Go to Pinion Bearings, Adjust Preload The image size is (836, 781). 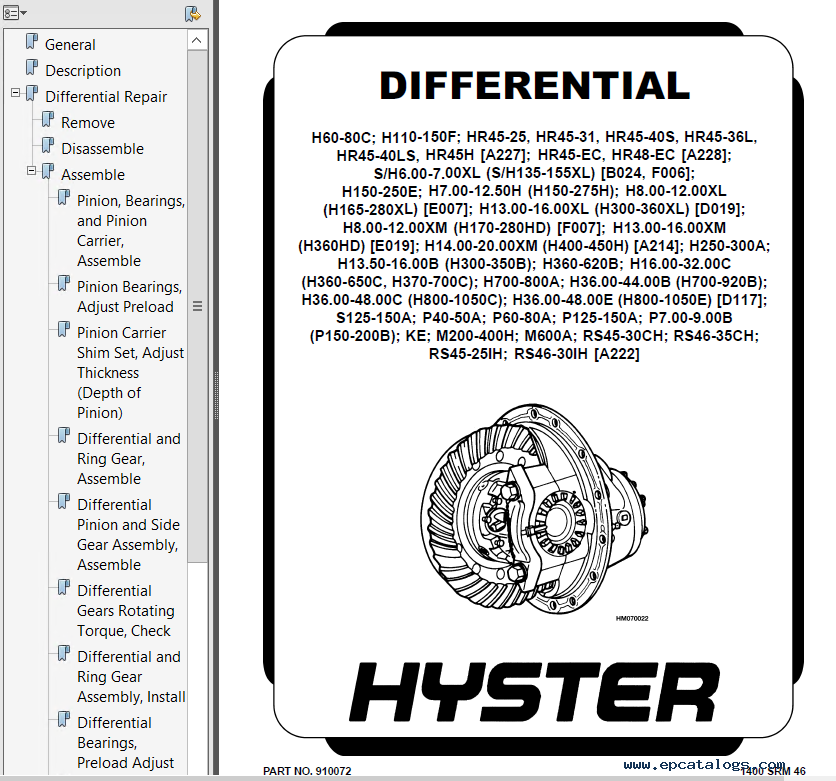130,297
